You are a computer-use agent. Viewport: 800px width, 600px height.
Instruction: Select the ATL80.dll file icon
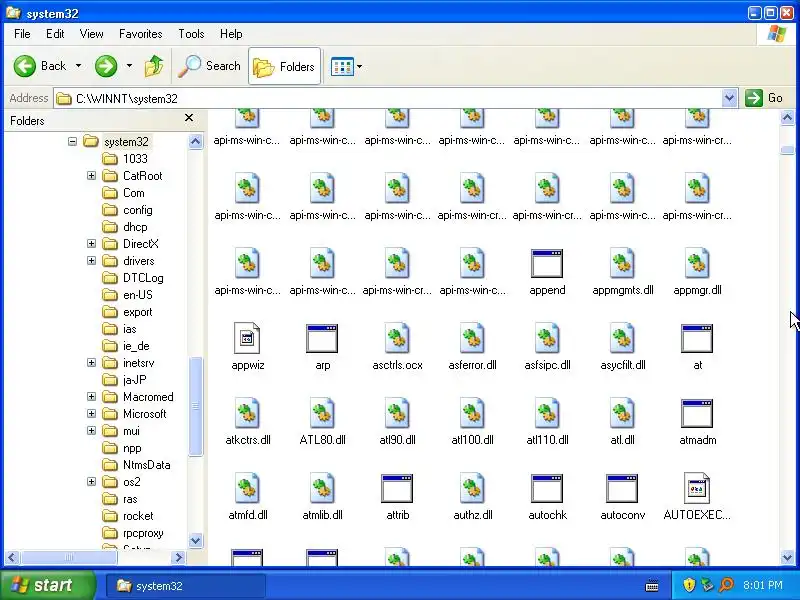[322, 413]
